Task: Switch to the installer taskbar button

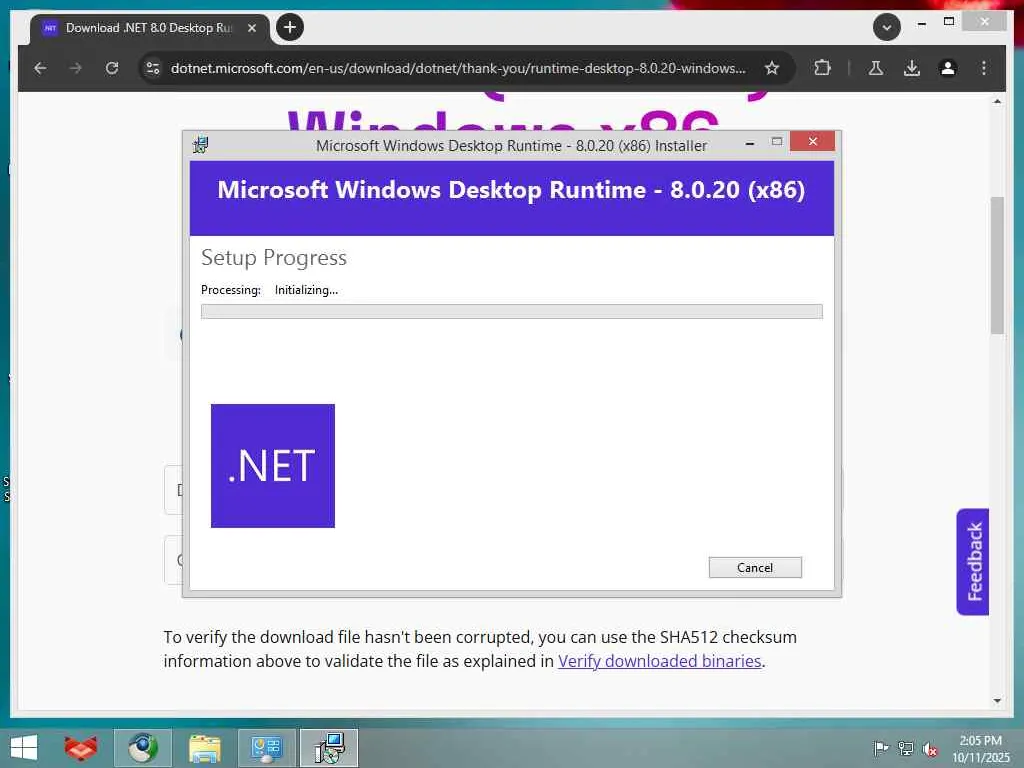Action: 329,748
